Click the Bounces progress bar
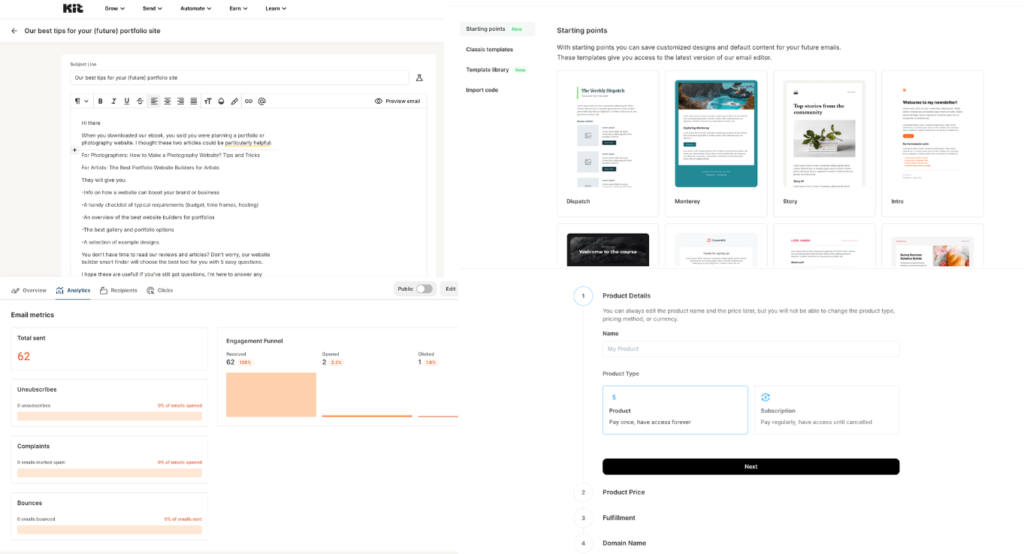The width and height of the screenshot is (1024, 554). pyautogui.click(x=109, y=530)
